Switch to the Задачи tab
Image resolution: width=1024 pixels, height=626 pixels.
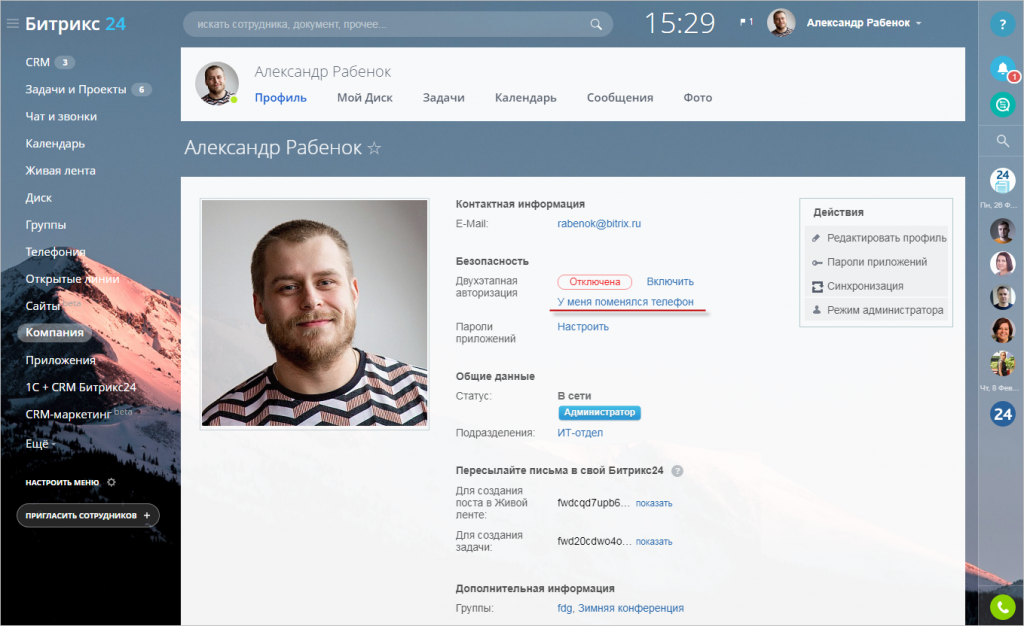443,97
